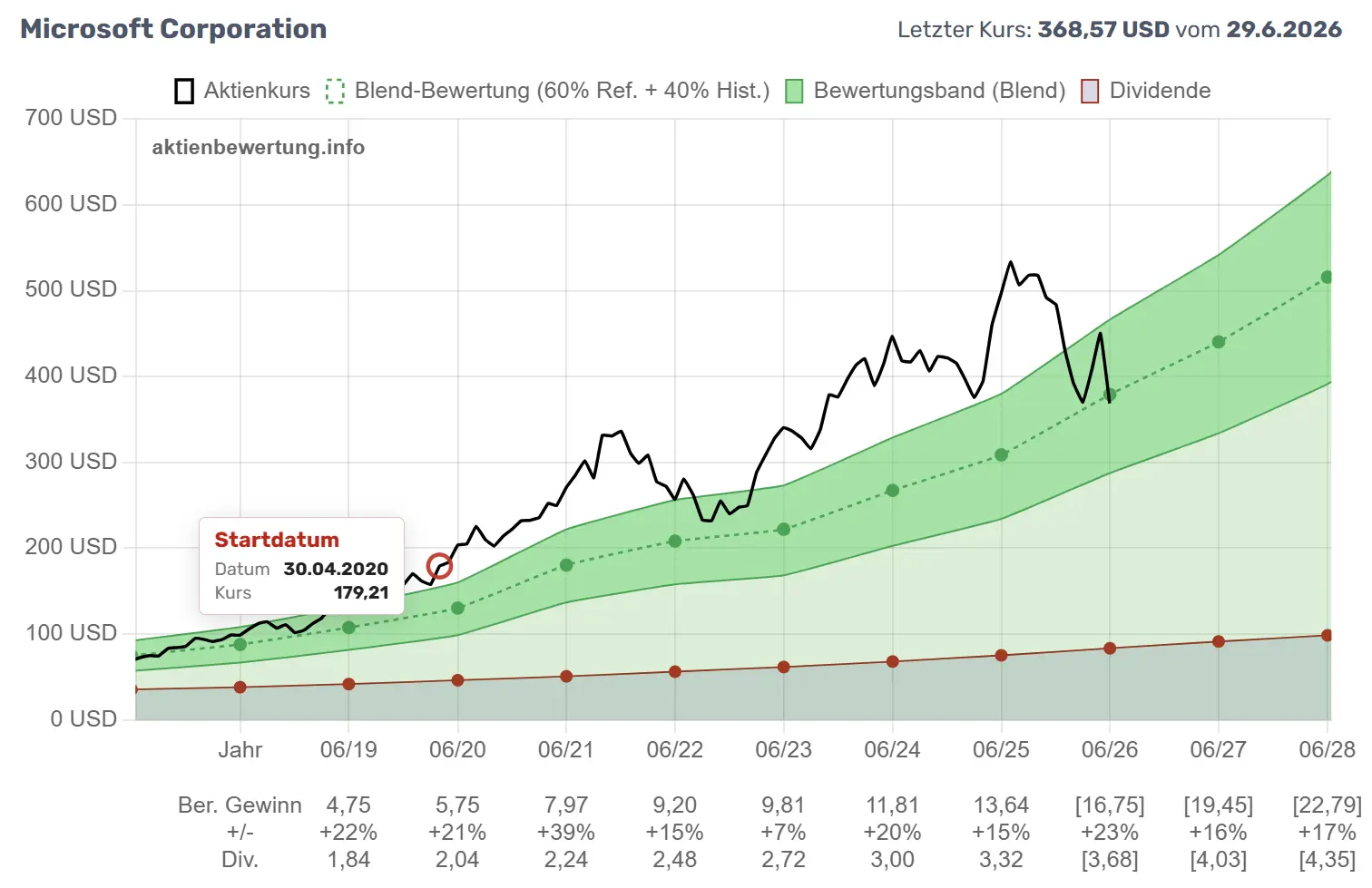Select the dividend data point at 06/24
The height and width of the screenshot is (888, 1372).
[893, 662]
